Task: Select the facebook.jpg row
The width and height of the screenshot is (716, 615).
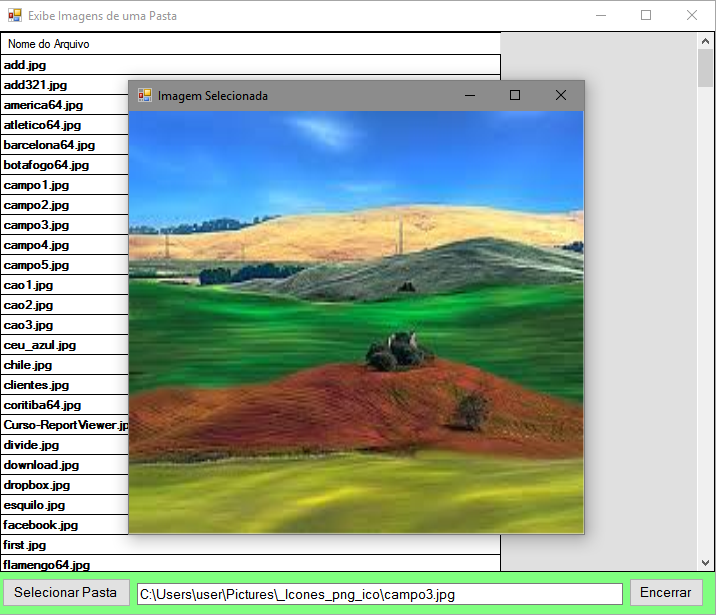Action: [65, 525]
